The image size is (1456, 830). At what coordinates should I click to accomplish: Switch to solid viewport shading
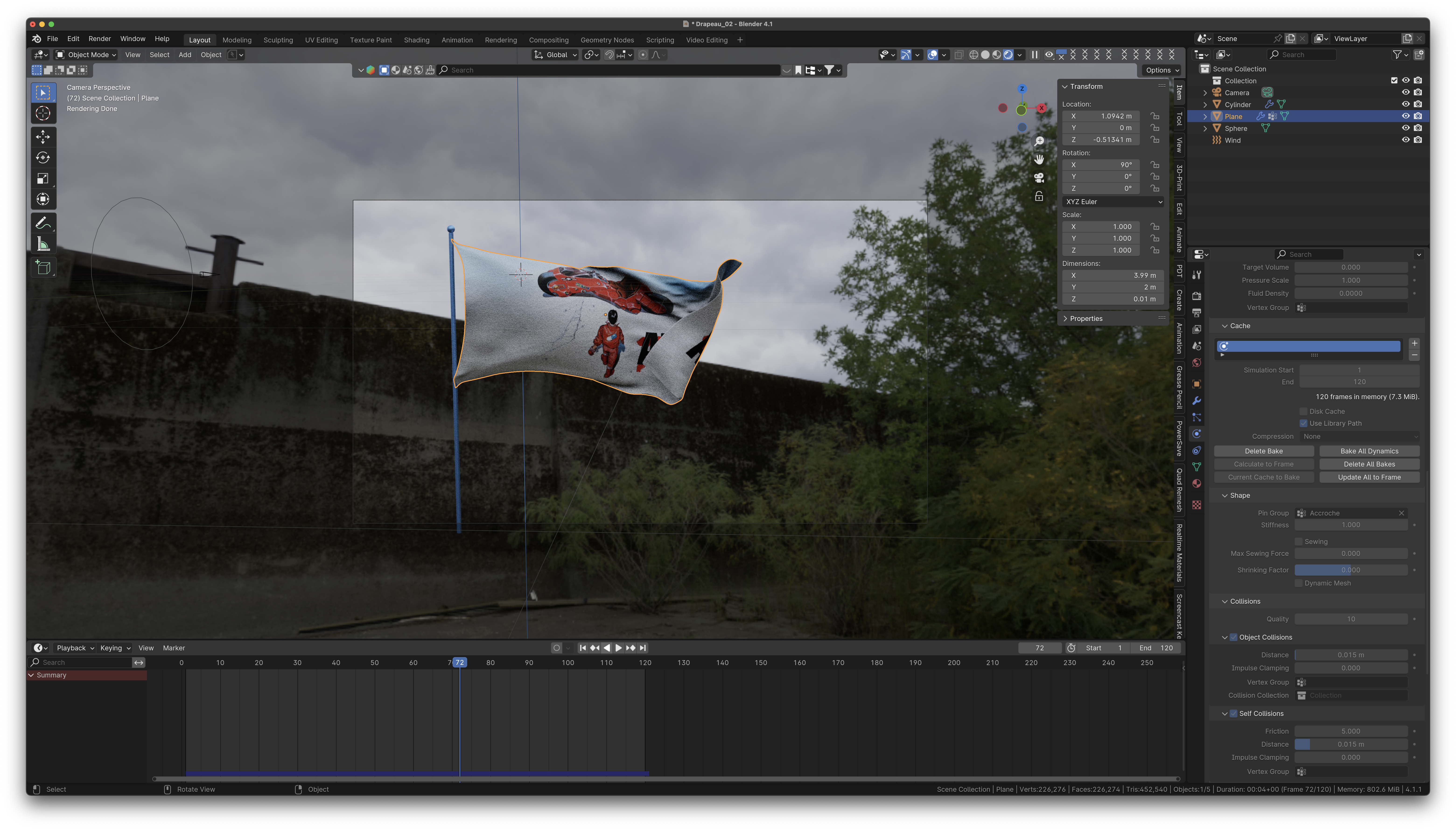coord(985,55)
